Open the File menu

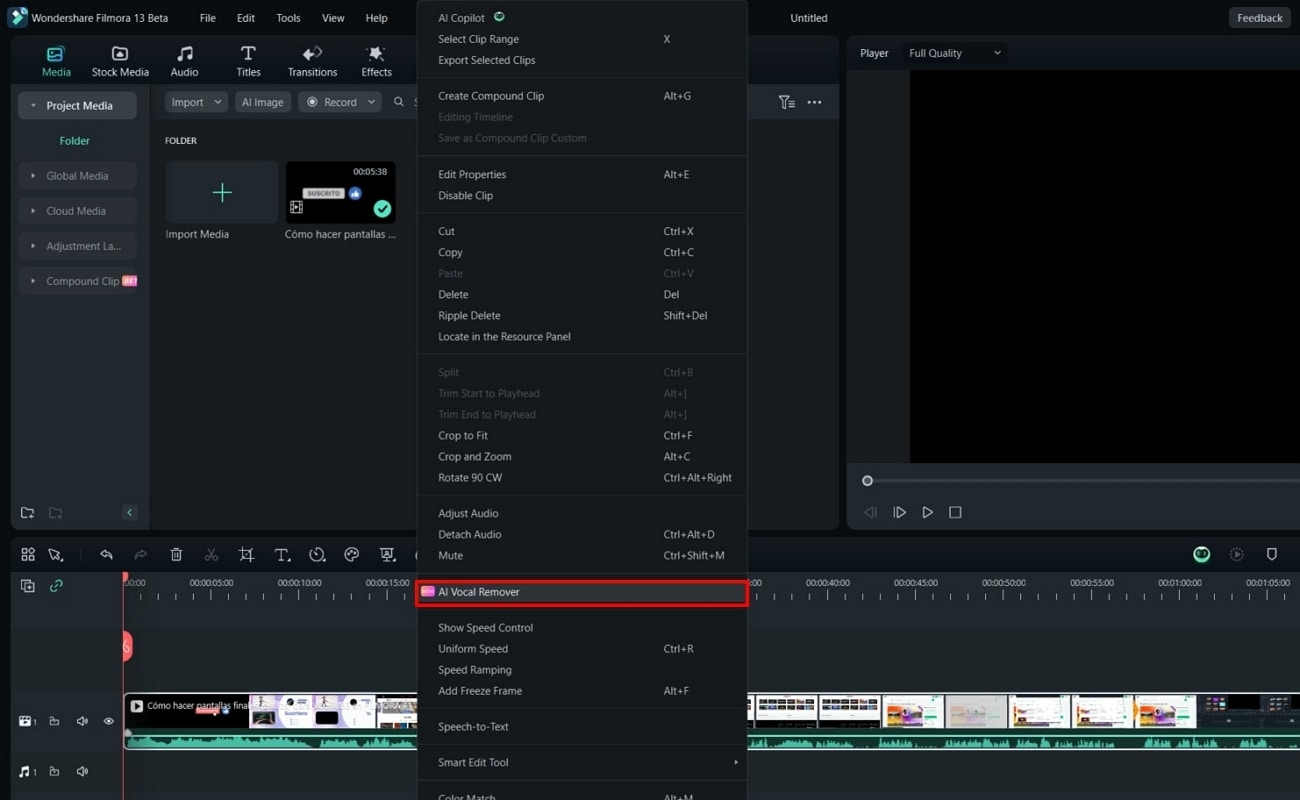pyautogui.click(x=207, y=18)
